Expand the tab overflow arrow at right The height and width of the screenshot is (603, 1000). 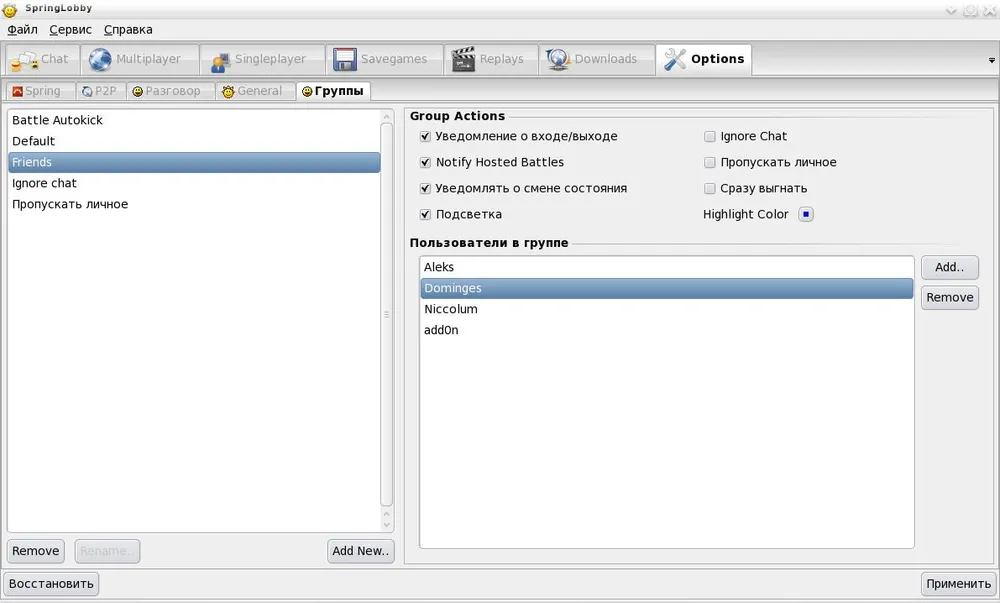pos(990,61)
